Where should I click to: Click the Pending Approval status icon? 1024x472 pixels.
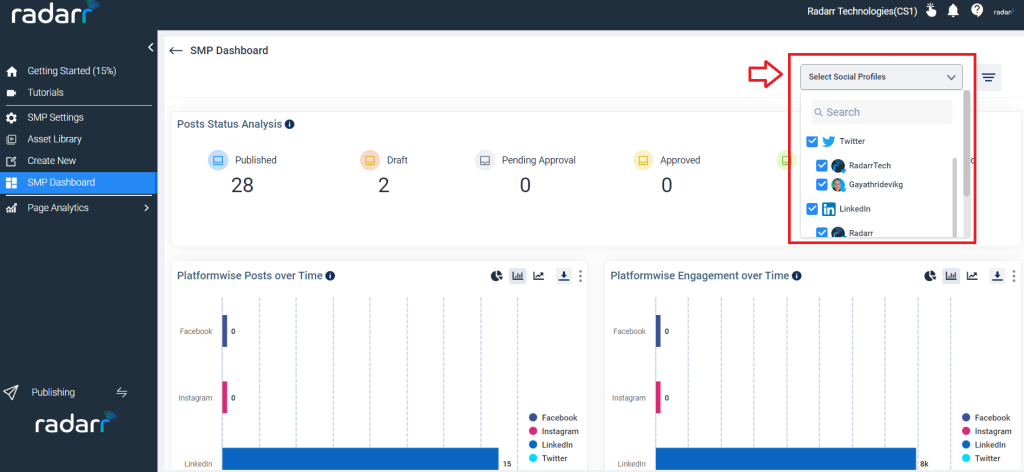[x=485, y=160]
